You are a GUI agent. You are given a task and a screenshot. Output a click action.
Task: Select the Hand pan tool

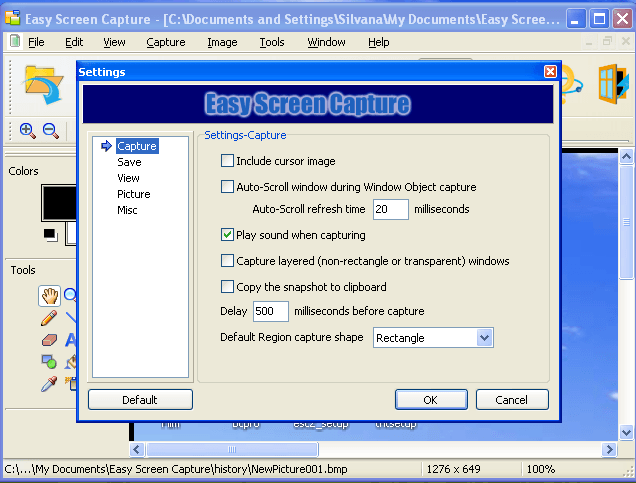point(49,295)
